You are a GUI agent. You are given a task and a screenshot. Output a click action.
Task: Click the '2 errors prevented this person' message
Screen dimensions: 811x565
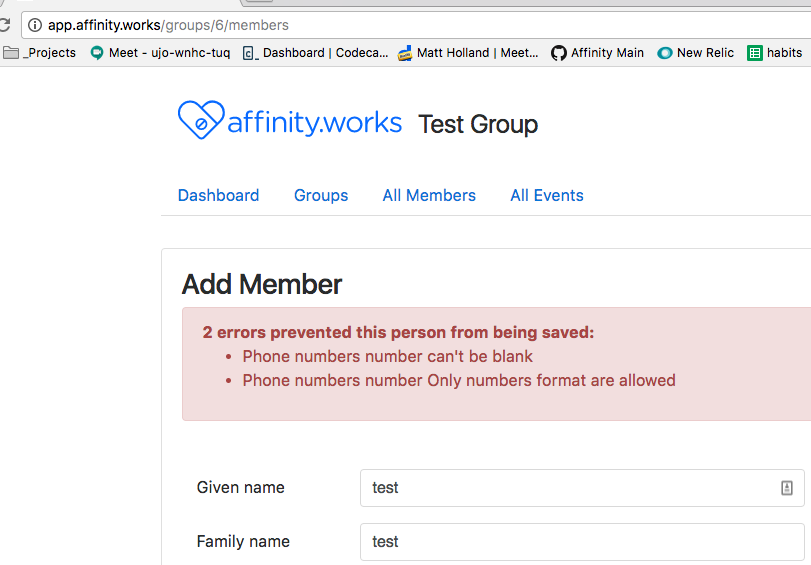coord(398,332)
